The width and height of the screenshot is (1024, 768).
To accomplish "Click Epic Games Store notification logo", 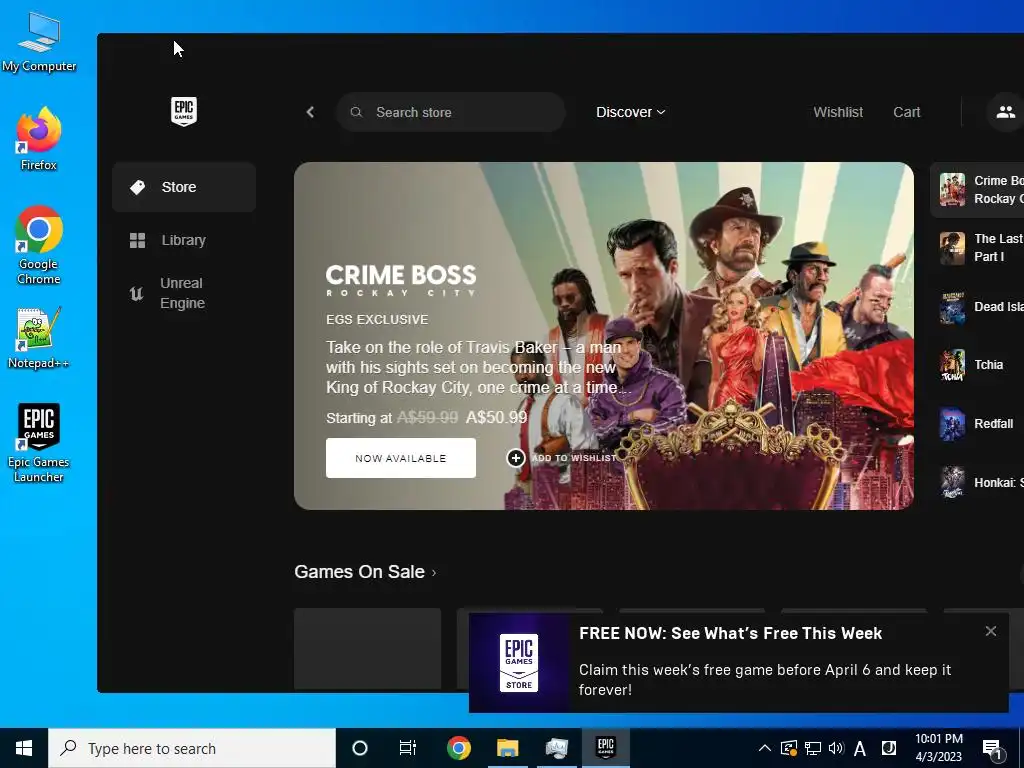I will click(519, 662).
